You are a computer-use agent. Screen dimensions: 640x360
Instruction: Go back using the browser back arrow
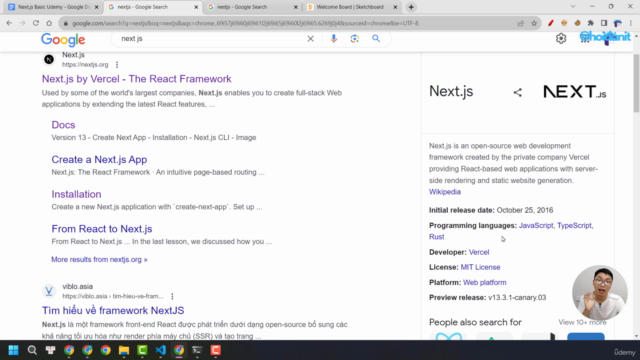[x=9, y=23]
